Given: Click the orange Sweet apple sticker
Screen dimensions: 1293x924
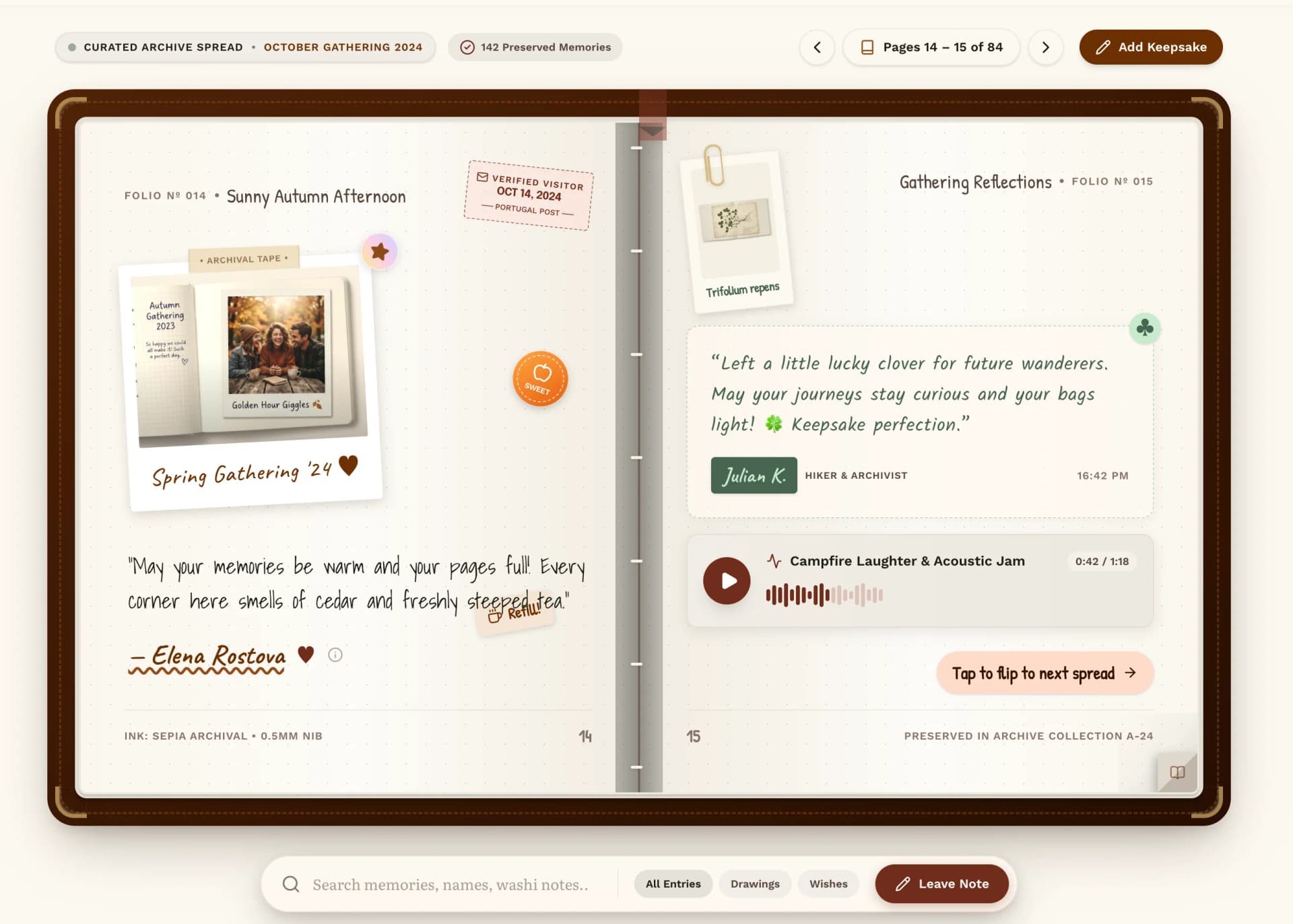Looking at the screenshot, I should click(x=540, y=379).
